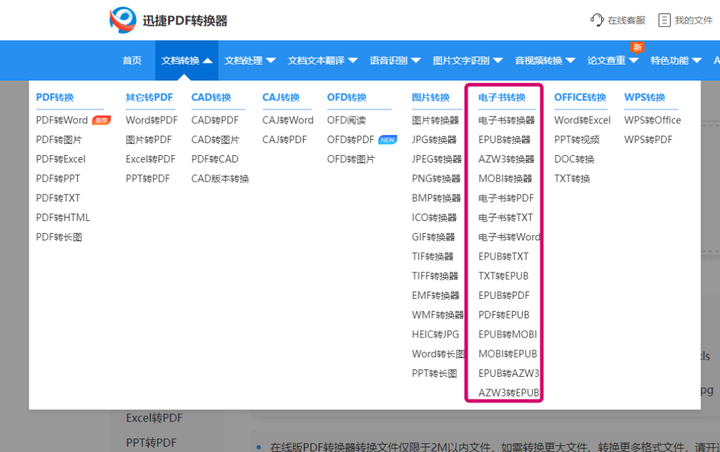The image size is (720, 452).
Task: Select PDF转长图 entry
Action: pyautogui.click(x=59, y=237)
